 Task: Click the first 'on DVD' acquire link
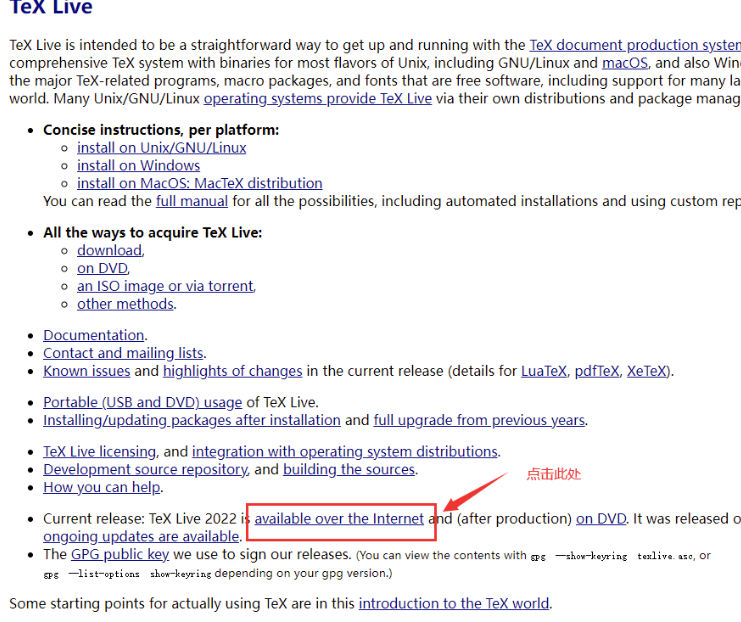(102, 268)
